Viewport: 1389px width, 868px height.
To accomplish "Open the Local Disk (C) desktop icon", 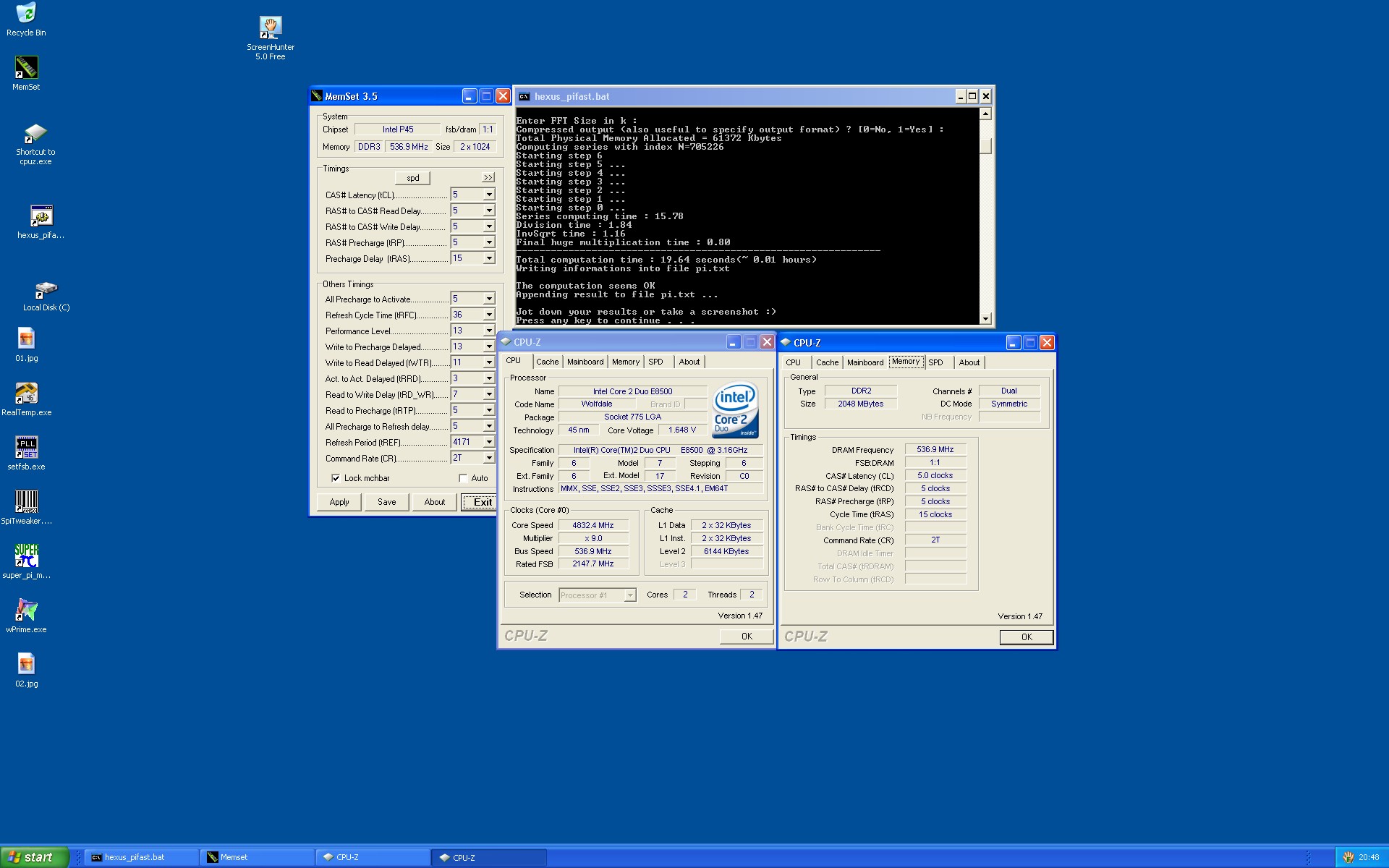I will (x=46, y=296).
